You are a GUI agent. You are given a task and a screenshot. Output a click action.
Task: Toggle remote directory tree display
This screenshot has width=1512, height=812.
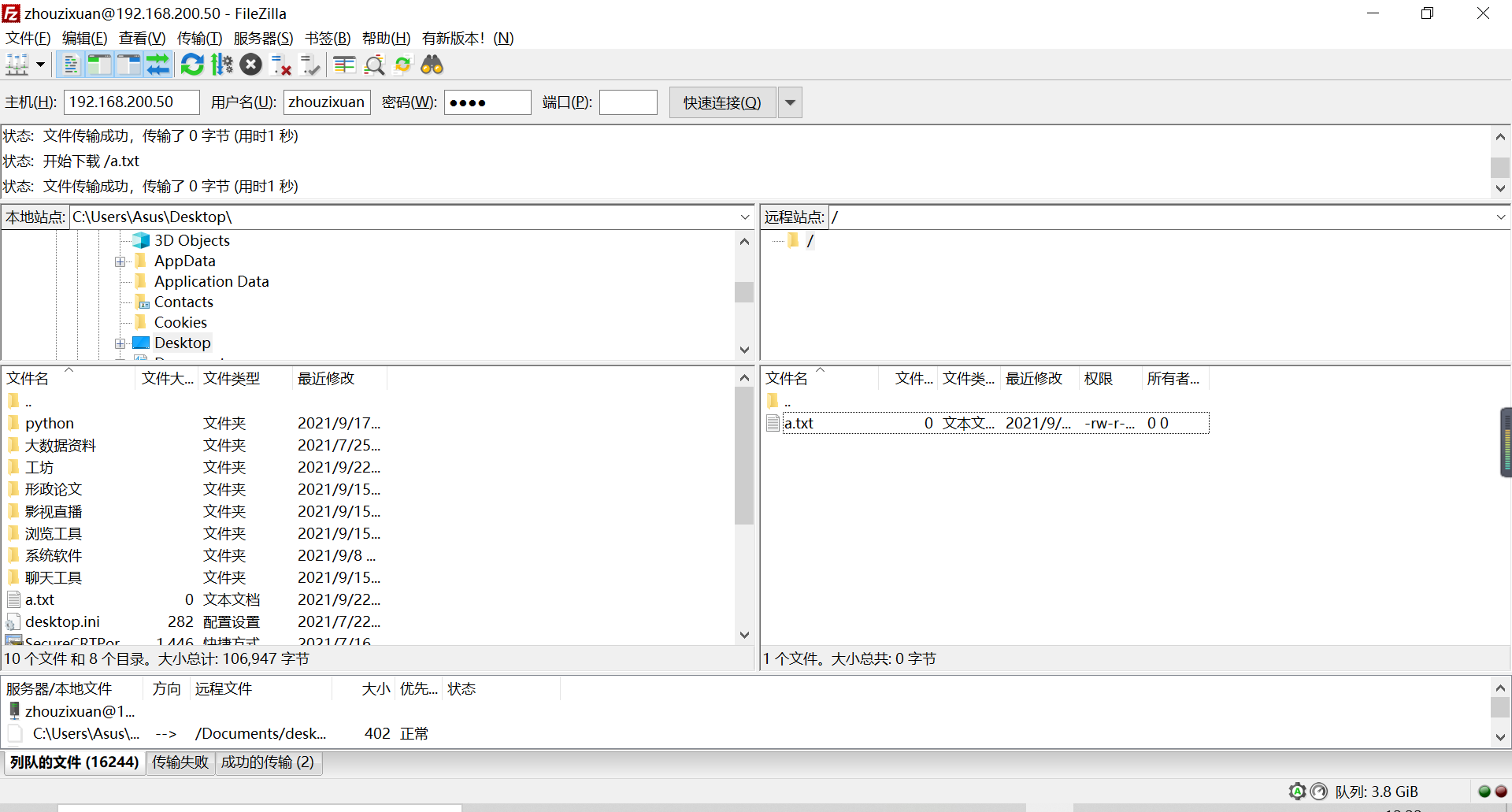[x=128, y=65]
